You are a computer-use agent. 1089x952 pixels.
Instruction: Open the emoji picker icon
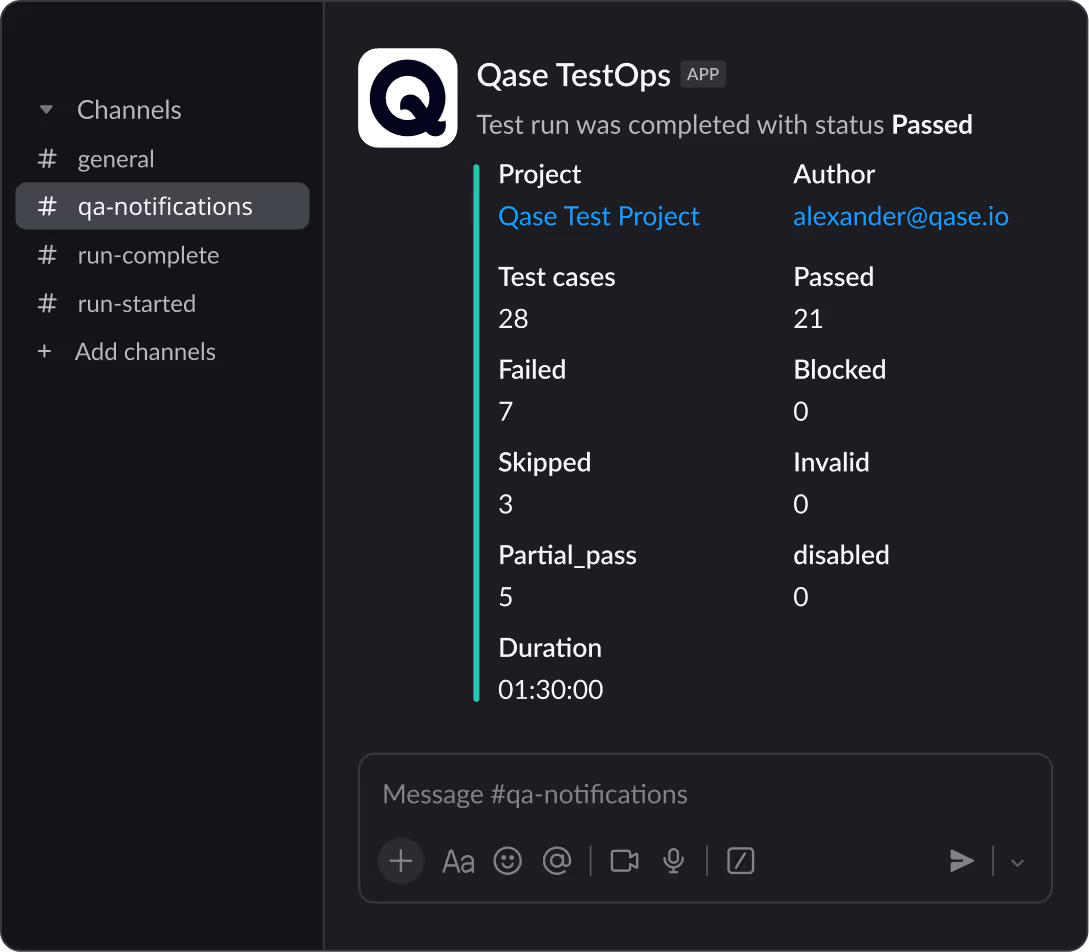[x=507, y=861]
